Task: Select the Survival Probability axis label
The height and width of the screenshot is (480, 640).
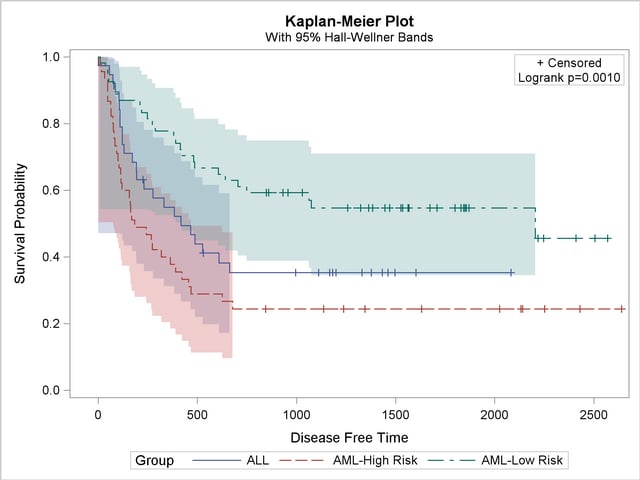Action: coord(20,223)
